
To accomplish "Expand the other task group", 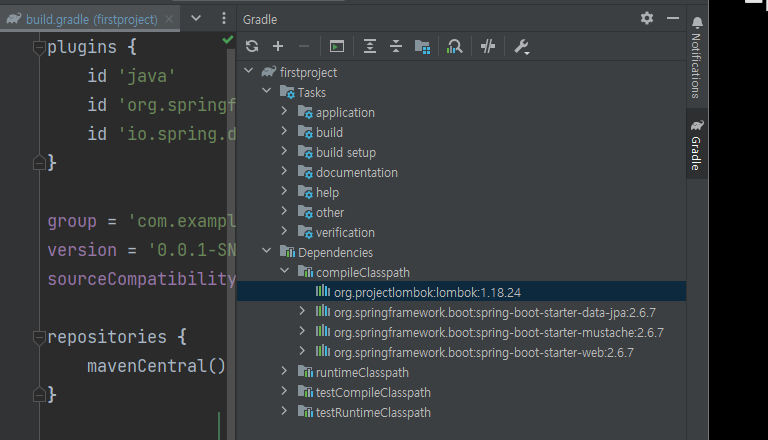I will coord(284,211).
